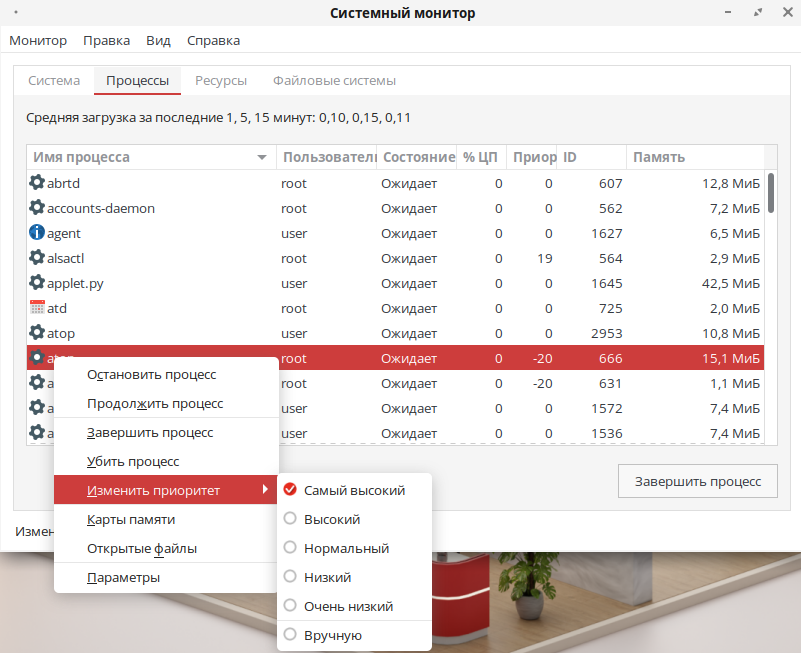Click the gear icon next to abrtd

point(37,183)
